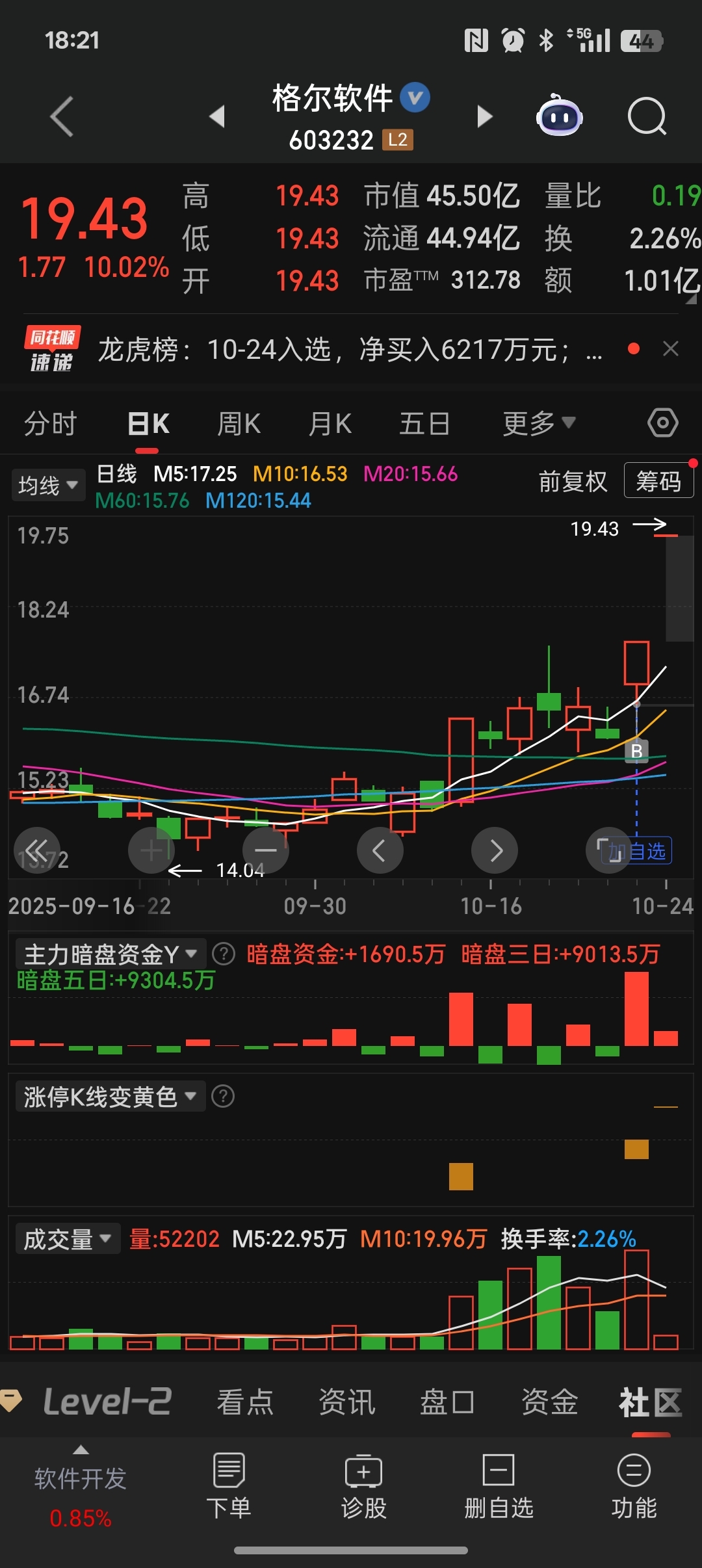702x1568 pixels.
Task: Tap the blue verified badge by 格尔软件
Action: tap(415, 98)
